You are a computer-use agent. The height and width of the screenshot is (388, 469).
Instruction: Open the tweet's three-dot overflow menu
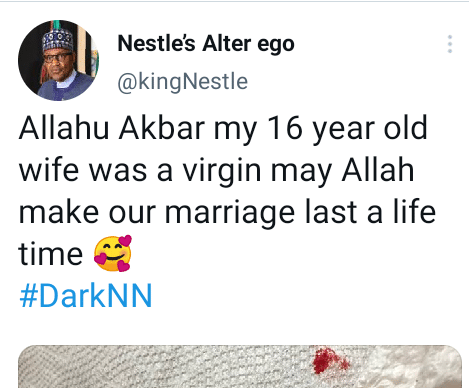click(x=450, y=44)
